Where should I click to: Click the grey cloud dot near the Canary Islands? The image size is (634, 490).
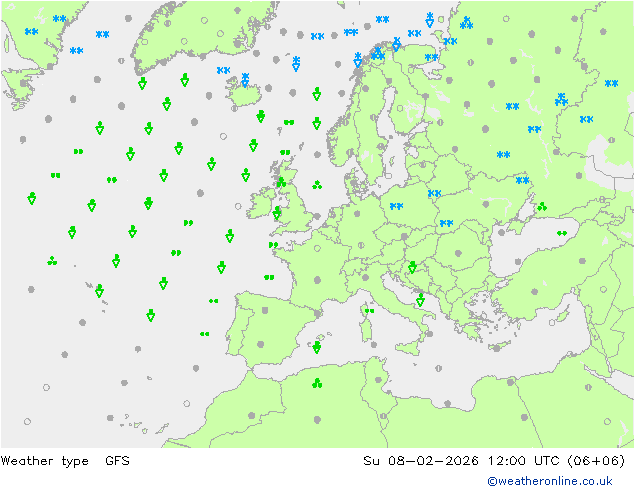(x=110, y=418)
